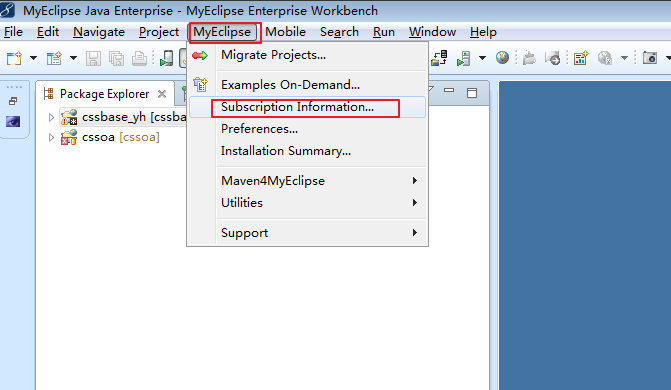Image resolution: width=671 pixels, height=390 pixels.
Task: Open the Search menu
Action: [339, 32]
